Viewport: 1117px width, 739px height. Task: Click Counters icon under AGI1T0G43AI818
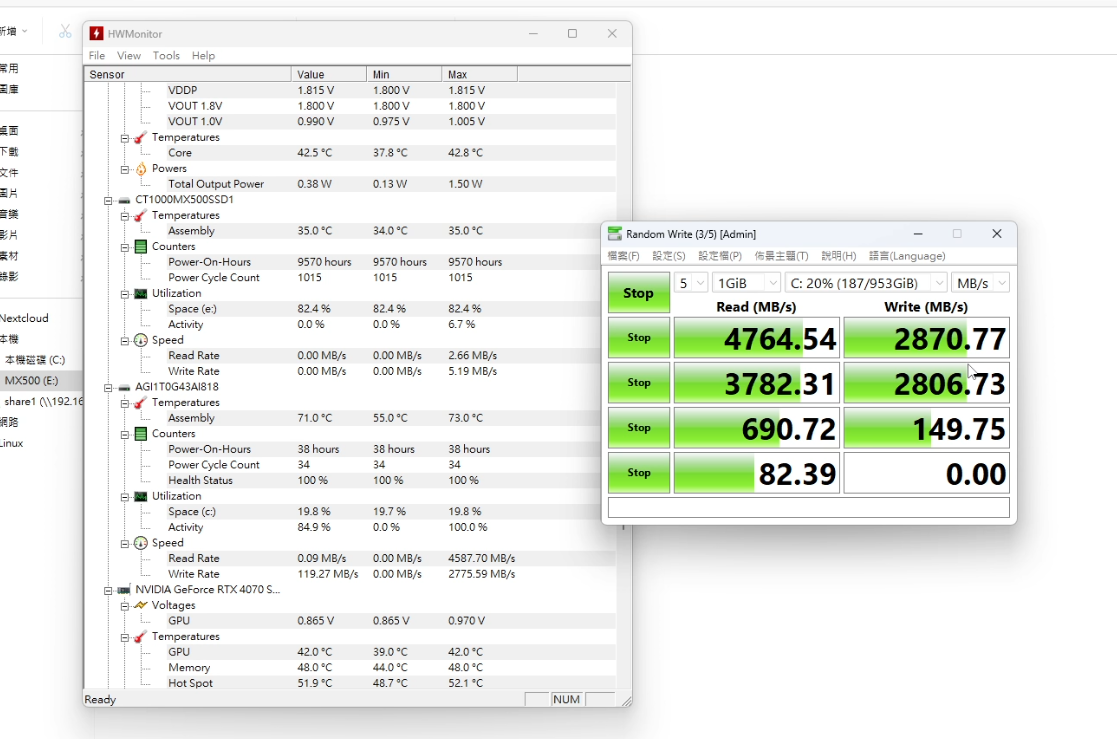click(140, 434)
